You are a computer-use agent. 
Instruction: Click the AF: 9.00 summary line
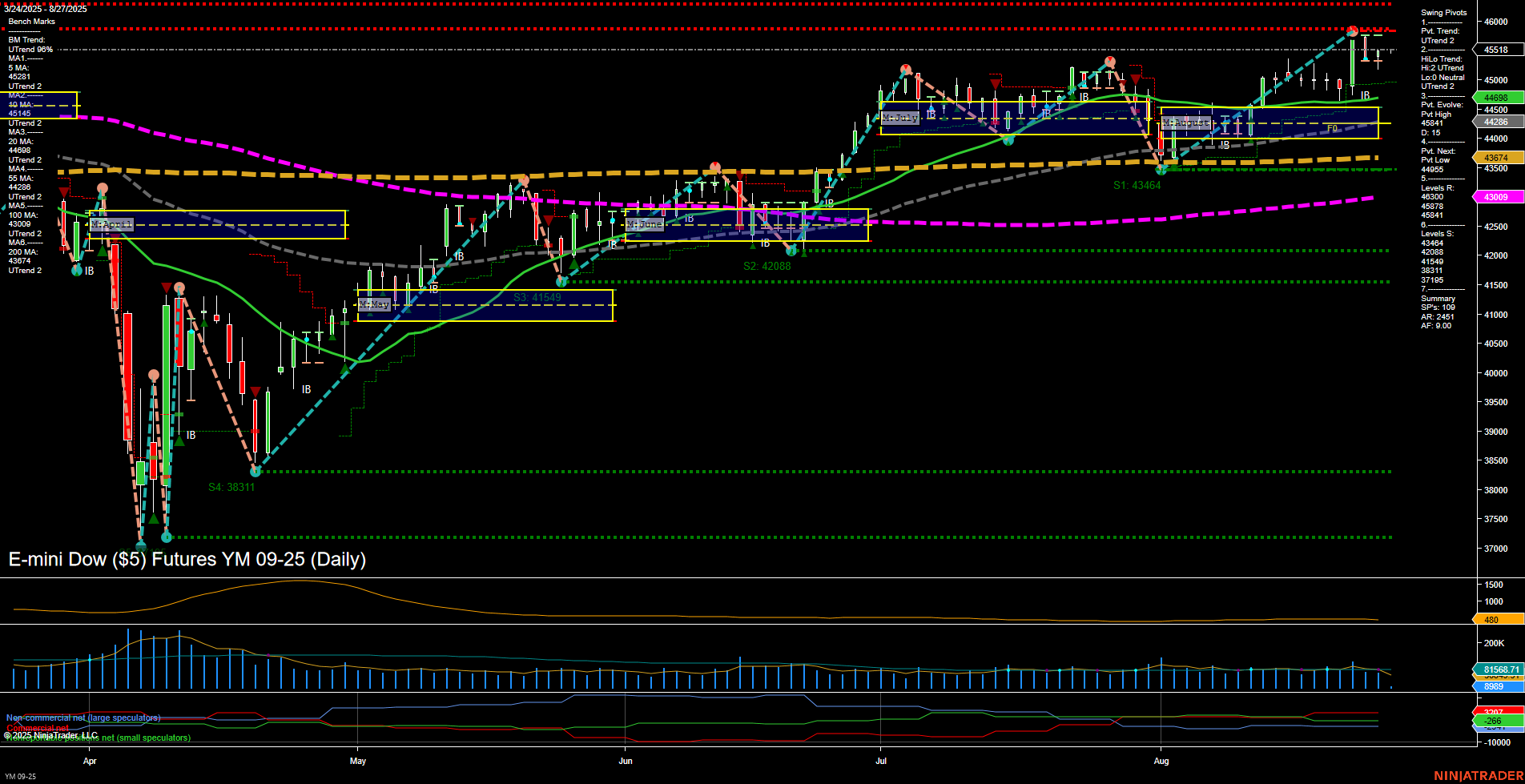pyautogui.click(x=1436, y=326)
